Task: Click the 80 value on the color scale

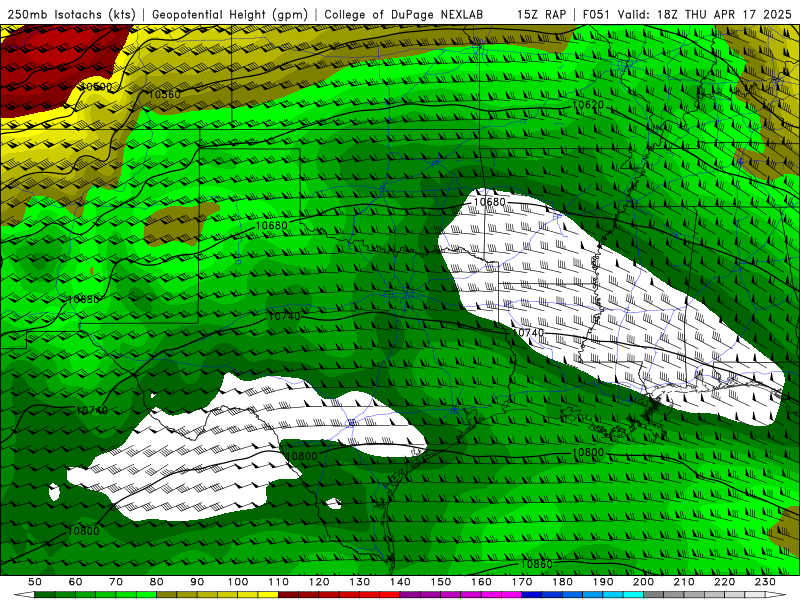Action: click(157, 582)
